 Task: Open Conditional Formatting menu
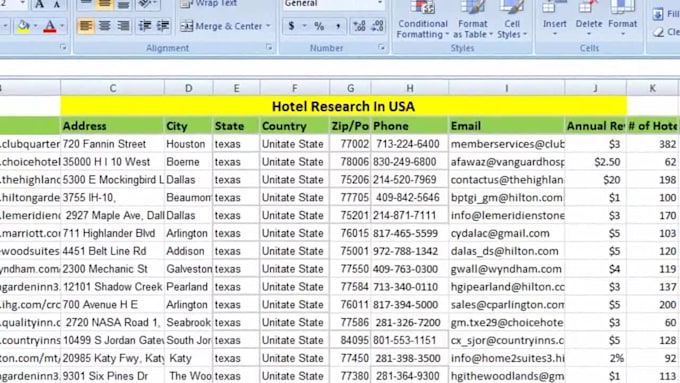(422, 20)
